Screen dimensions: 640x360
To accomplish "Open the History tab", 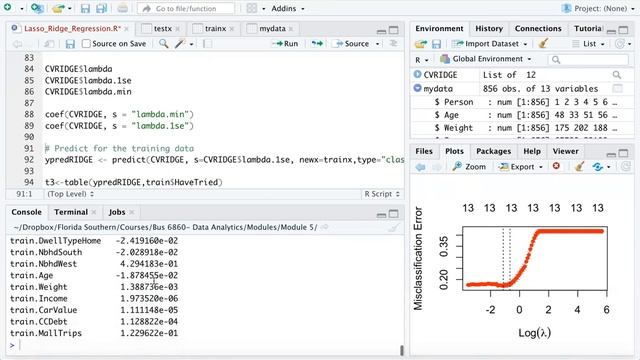I will [x=489, y=29].
